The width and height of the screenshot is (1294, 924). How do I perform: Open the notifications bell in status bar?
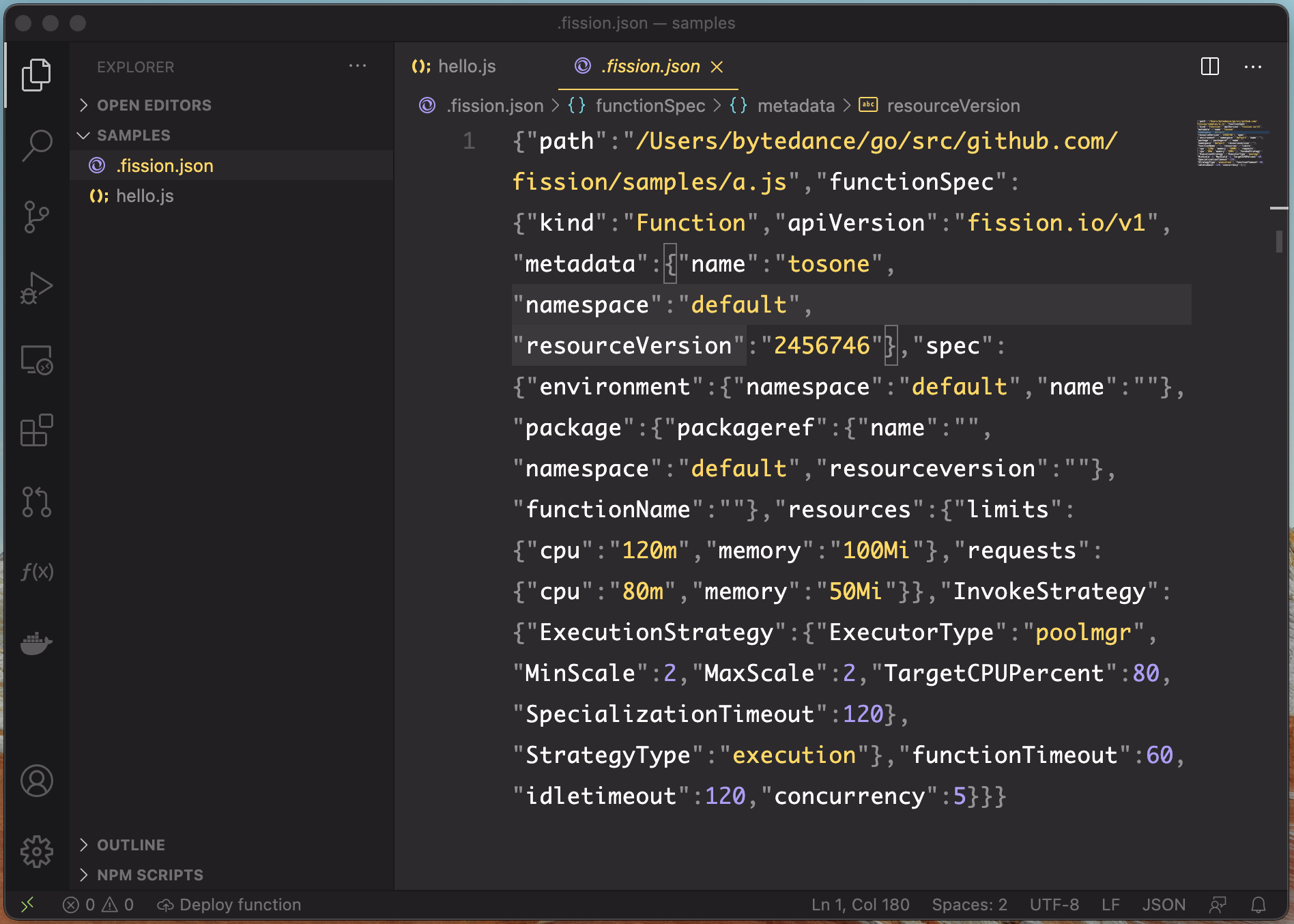click(1258, 905)
